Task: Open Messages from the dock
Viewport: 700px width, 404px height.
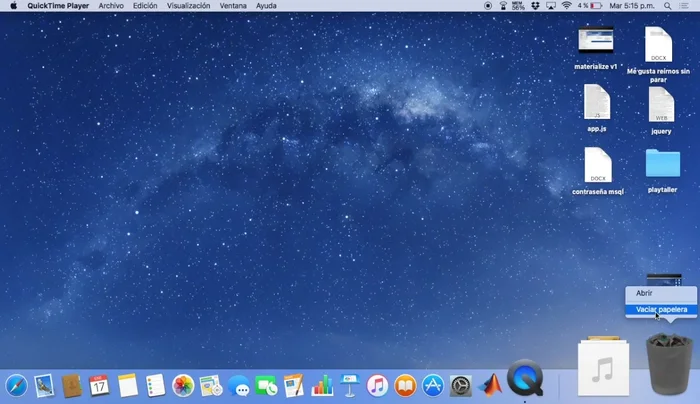Action: point(238,385)
